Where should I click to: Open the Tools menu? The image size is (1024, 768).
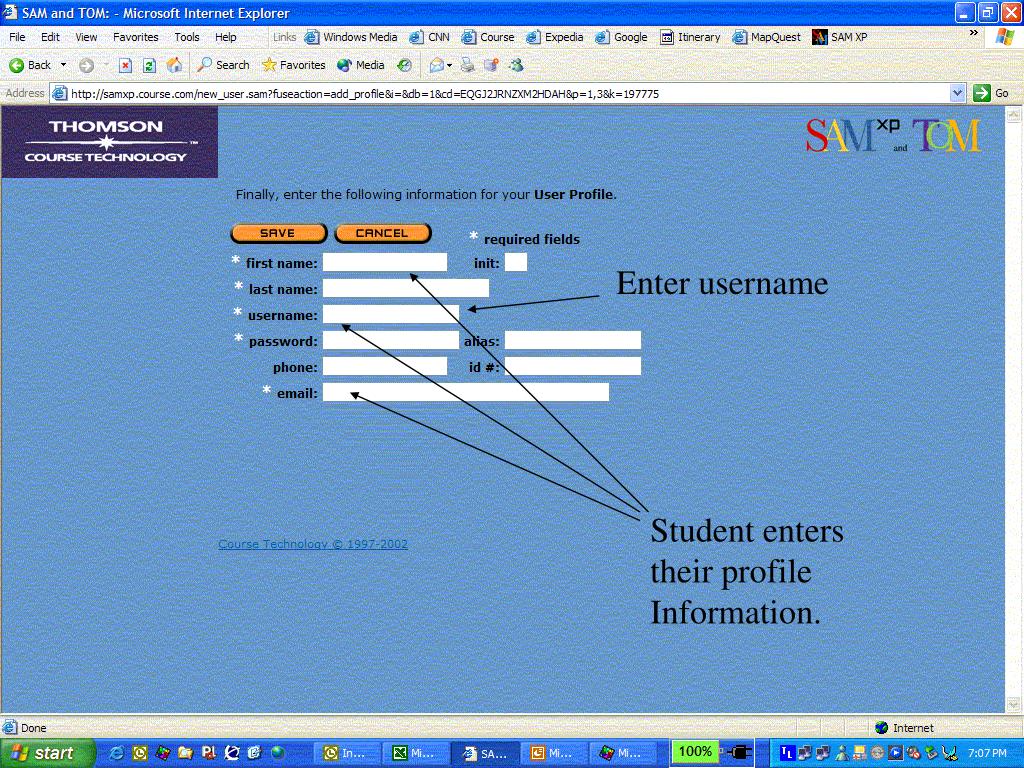click(187, 37)
